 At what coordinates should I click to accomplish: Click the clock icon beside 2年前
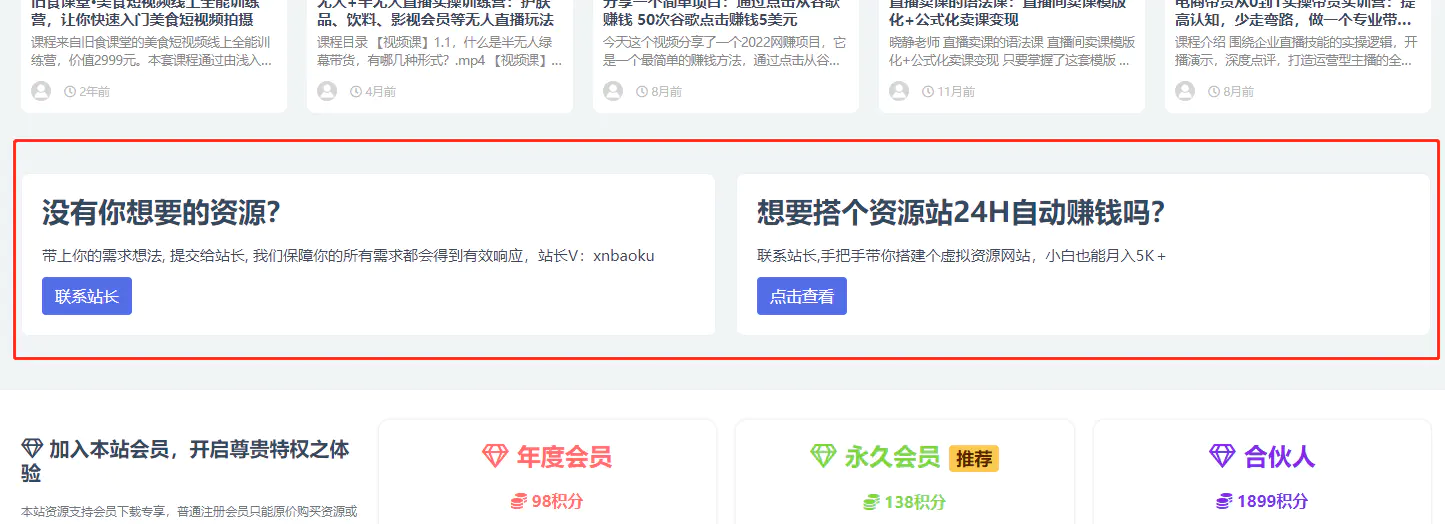[x=70, y=92]
